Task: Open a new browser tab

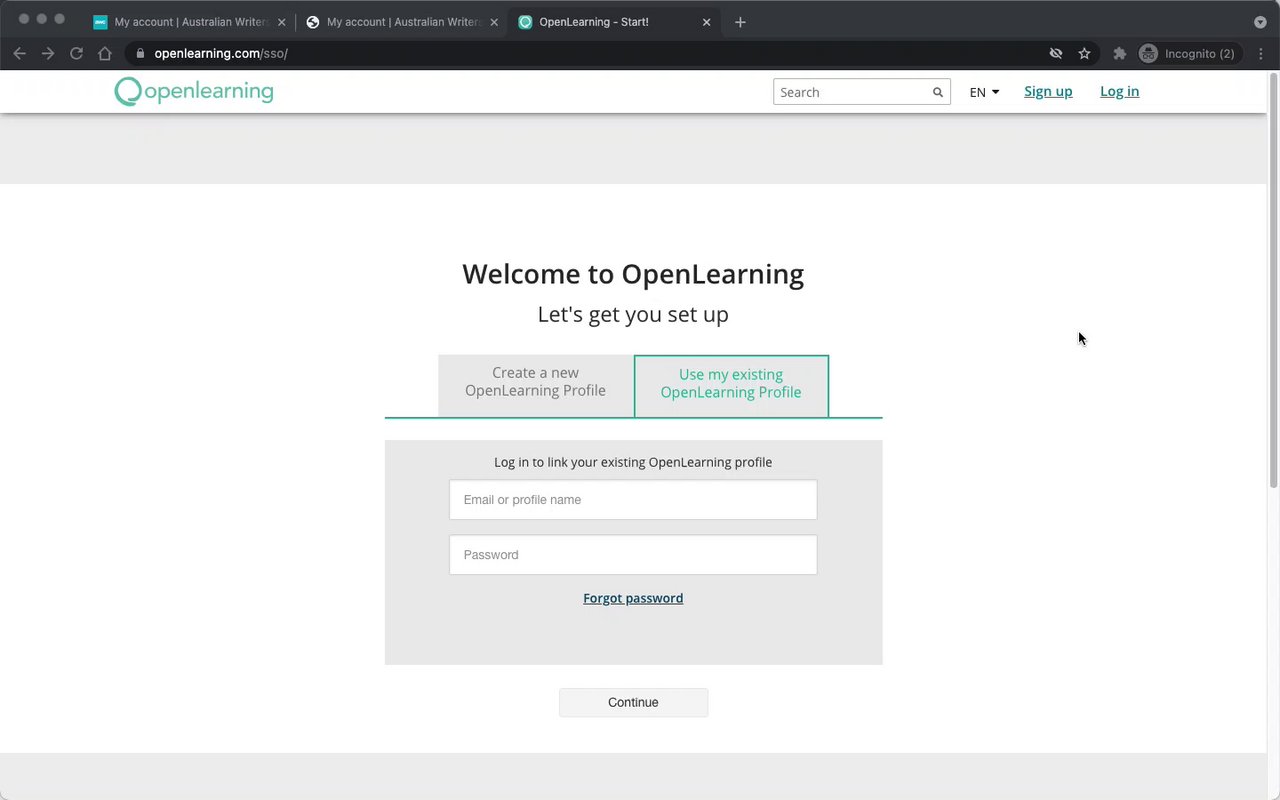Action: coord(740,22)
